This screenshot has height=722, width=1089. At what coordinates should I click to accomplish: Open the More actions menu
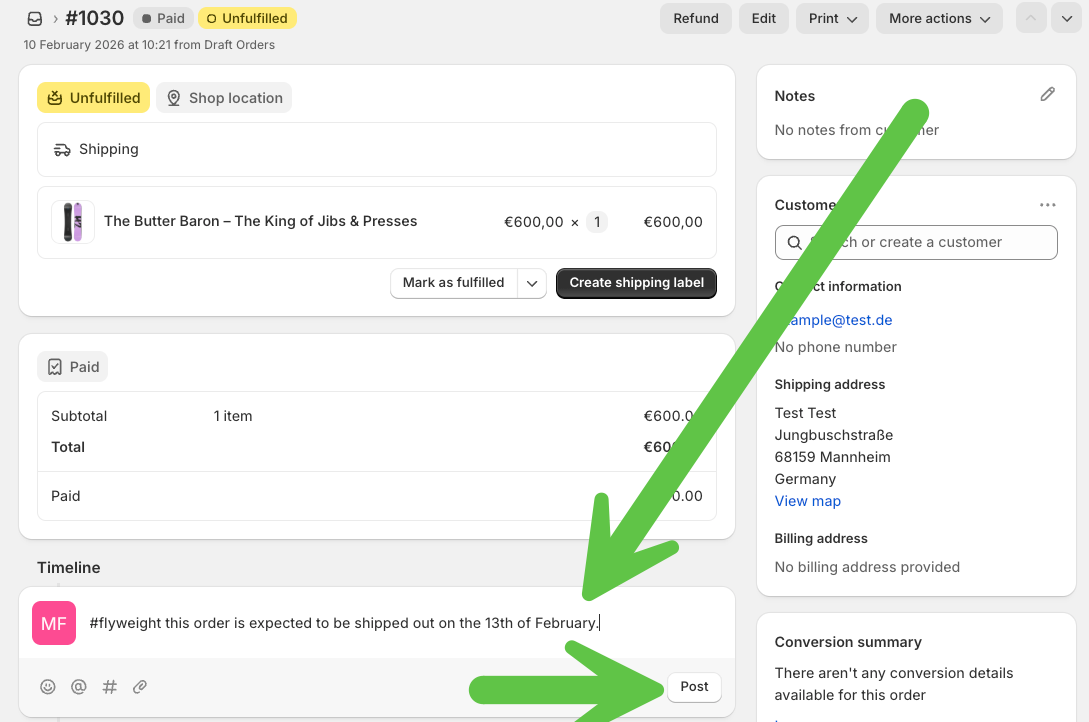point(938,17)
